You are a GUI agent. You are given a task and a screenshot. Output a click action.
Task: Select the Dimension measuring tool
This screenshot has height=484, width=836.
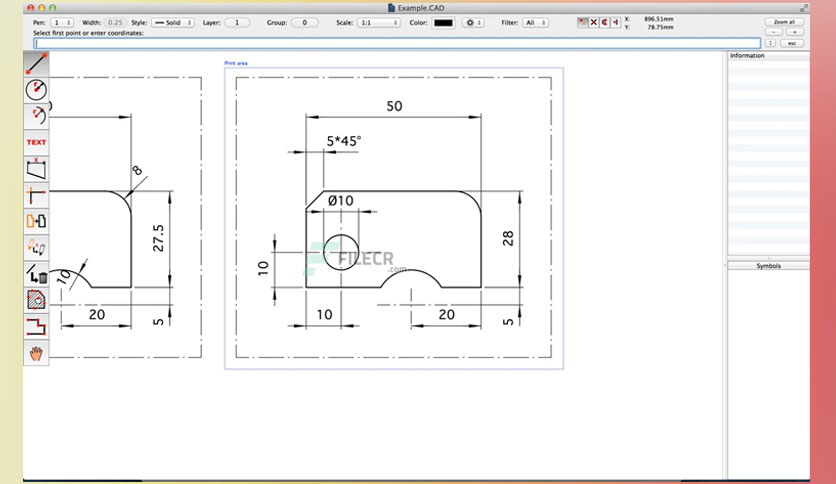tap(36, 169)
